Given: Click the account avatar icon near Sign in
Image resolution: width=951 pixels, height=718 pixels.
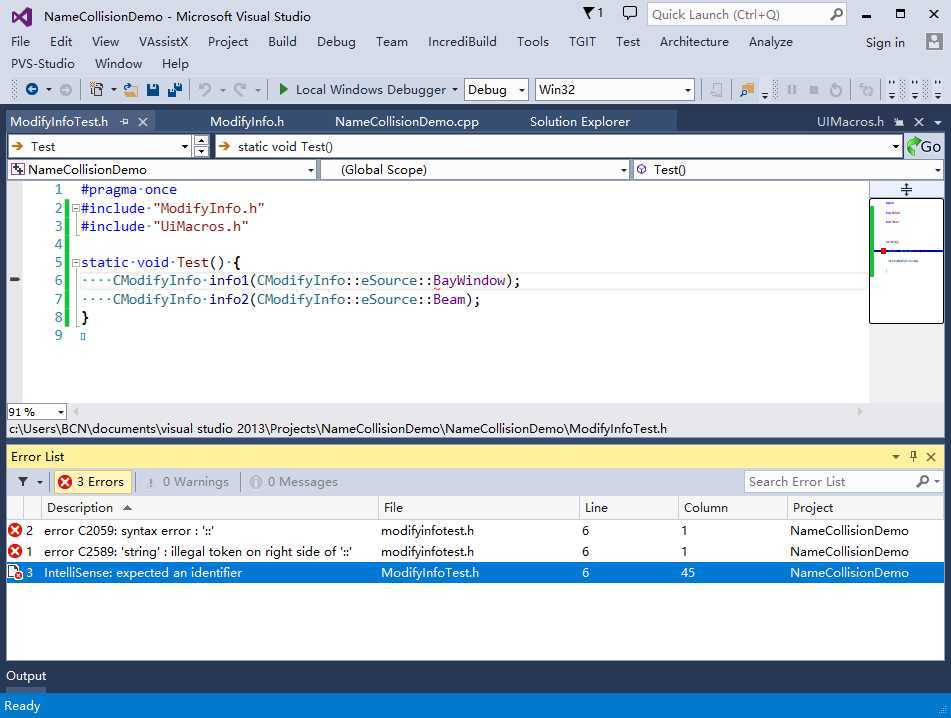Looking at the screenshot, I should 934,41.
